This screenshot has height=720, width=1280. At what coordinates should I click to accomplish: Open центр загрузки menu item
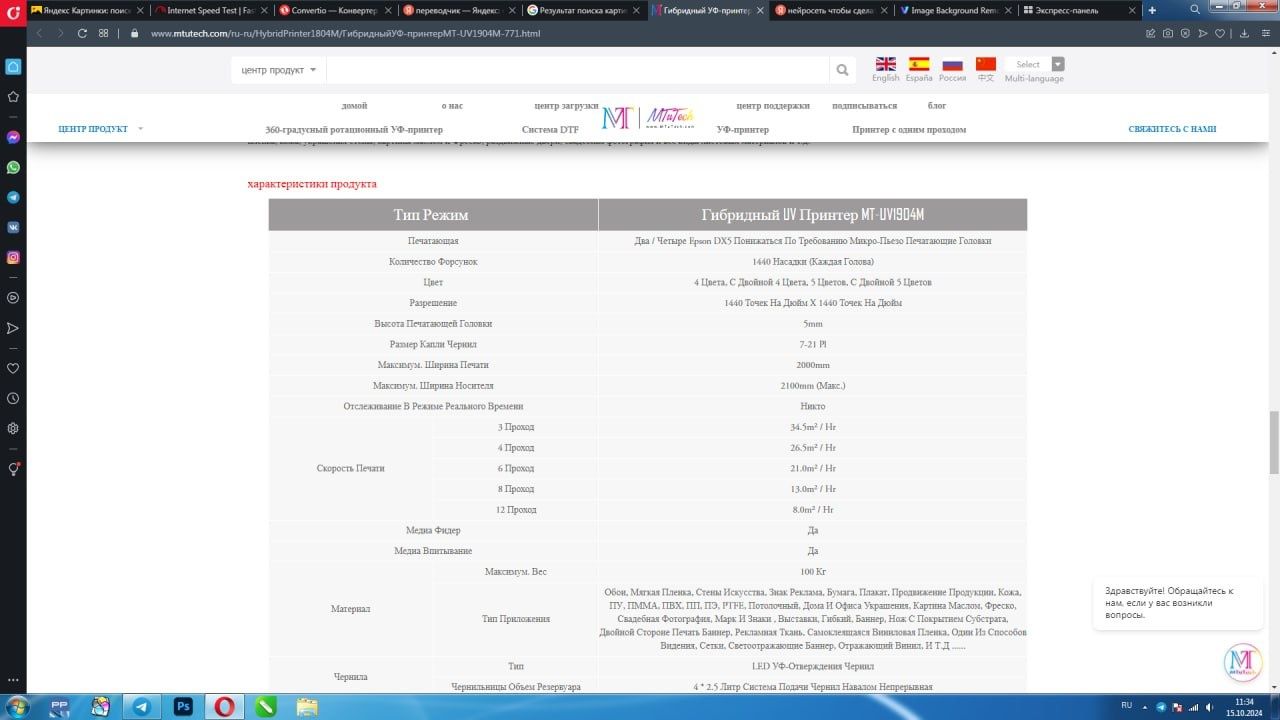(x=566, y=105)
